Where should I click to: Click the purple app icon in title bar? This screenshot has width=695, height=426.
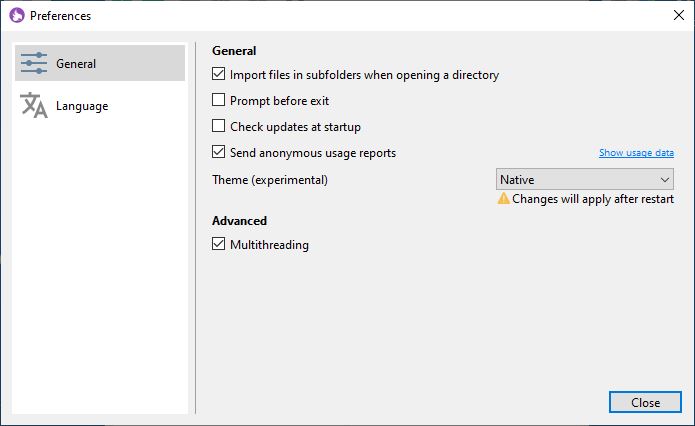[17, 16]
